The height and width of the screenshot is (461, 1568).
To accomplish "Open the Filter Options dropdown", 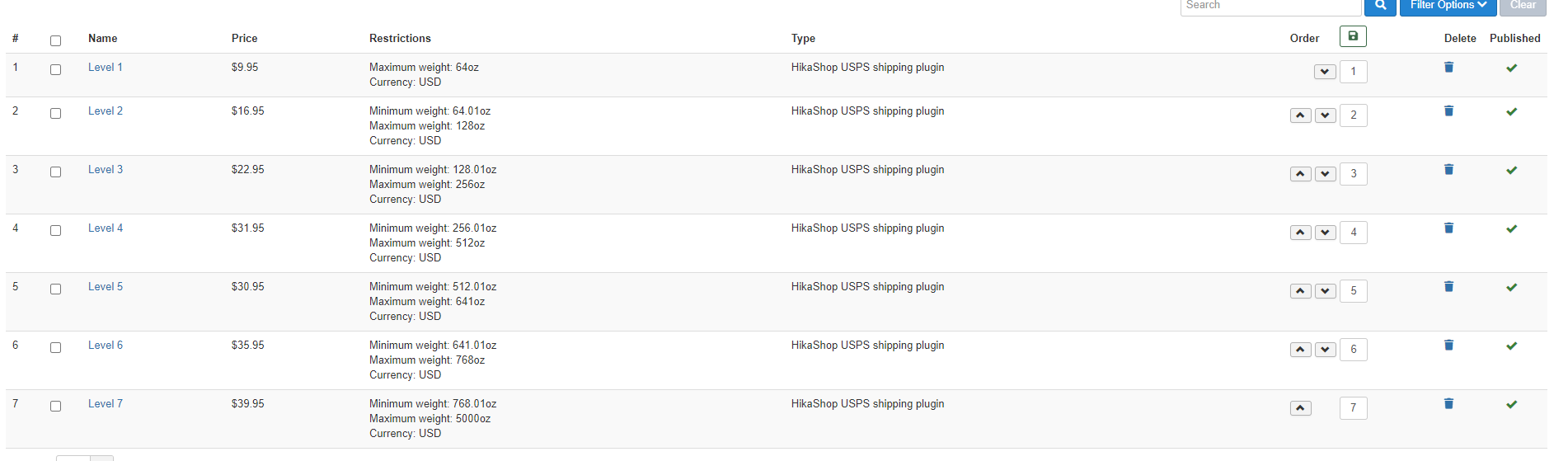I will point(1448,6).
